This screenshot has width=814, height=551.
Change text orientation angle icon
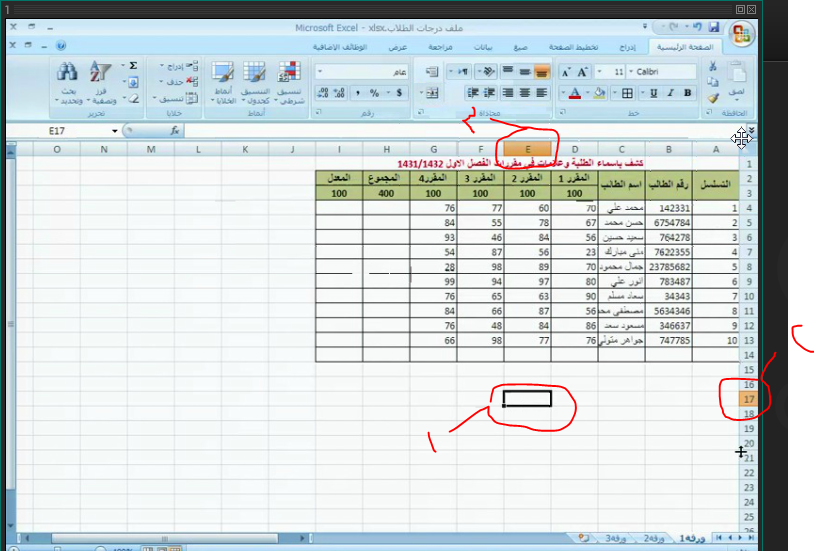(x=487, y=72)
